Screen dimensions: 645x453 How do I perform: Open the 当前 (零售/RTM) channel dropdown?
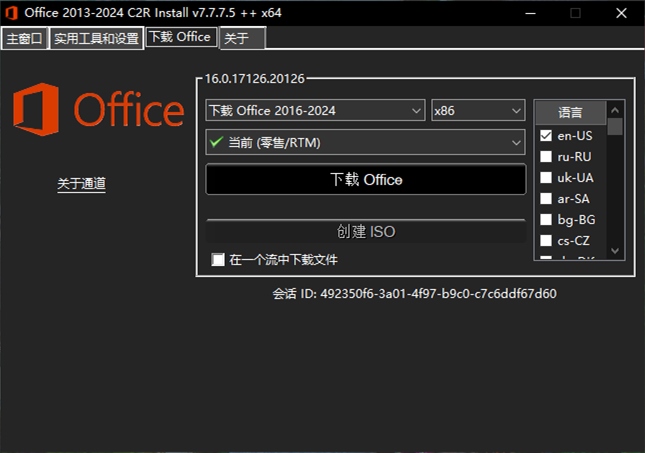[365, 142]
